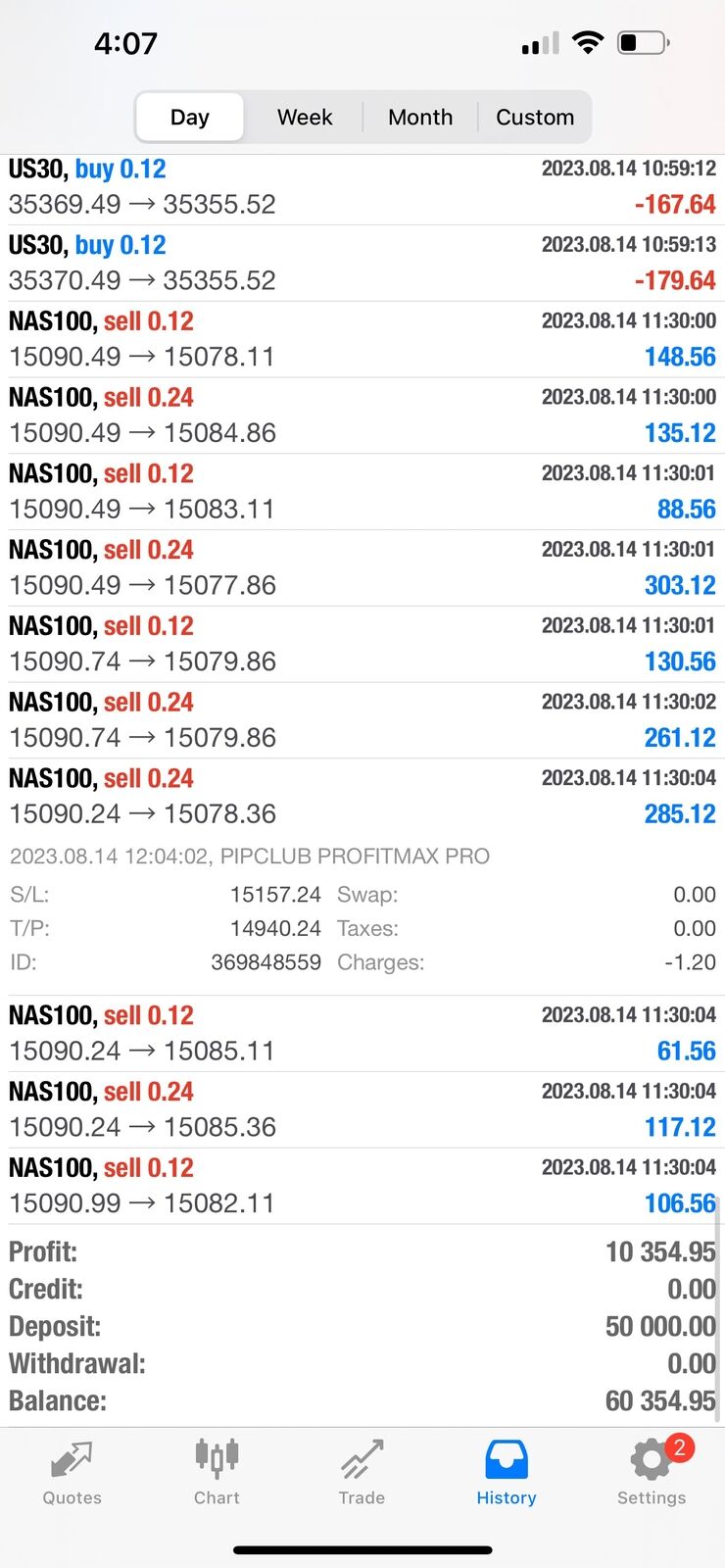The width and height of the screenshot is (725, 1568).
Task: Tap the Deposit total 50 000.00
Action: pyautogui.click(x=661, y=1327)
